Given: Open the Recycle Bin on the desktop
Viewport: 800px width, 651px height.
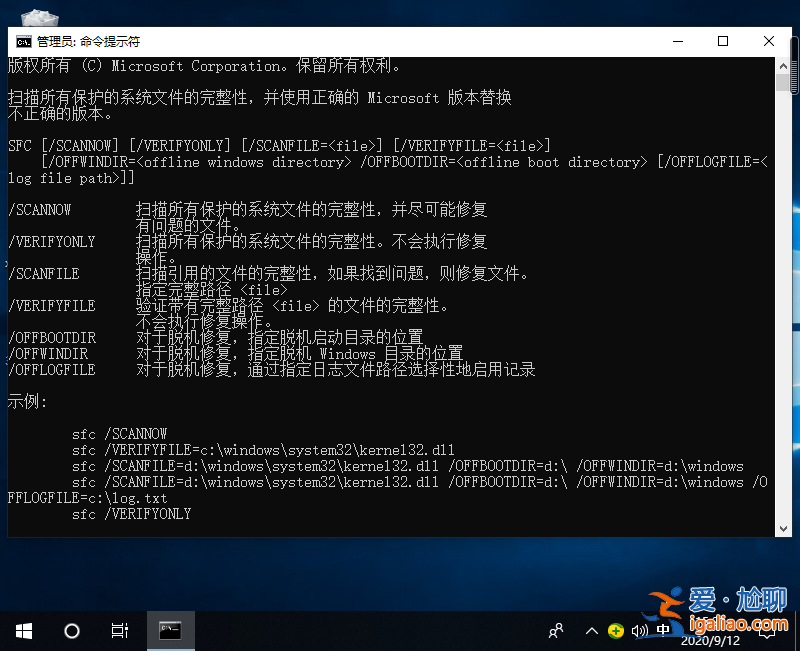Looking at the screenshot, I should pos(40,18).
